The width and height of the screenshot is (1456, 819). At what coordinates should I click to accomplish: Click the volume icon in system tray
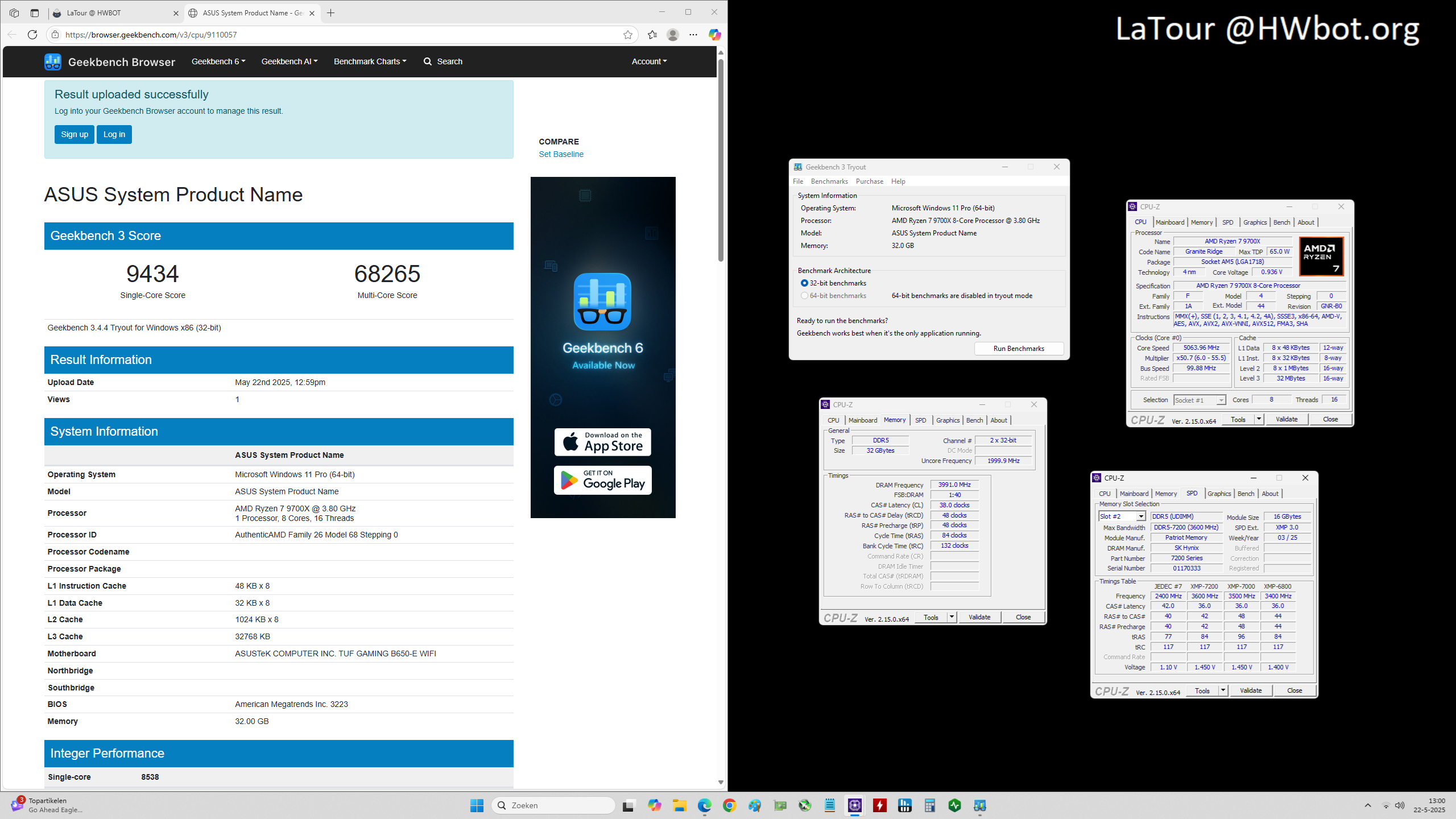pos(1400,805)
